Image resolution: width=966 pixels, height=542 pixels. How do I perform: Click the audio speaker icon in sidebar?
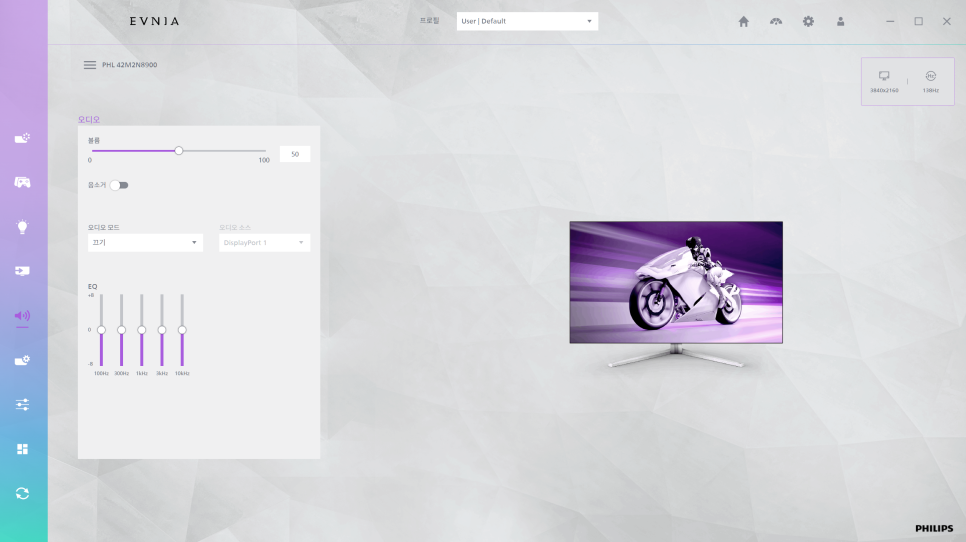[22, 316]
